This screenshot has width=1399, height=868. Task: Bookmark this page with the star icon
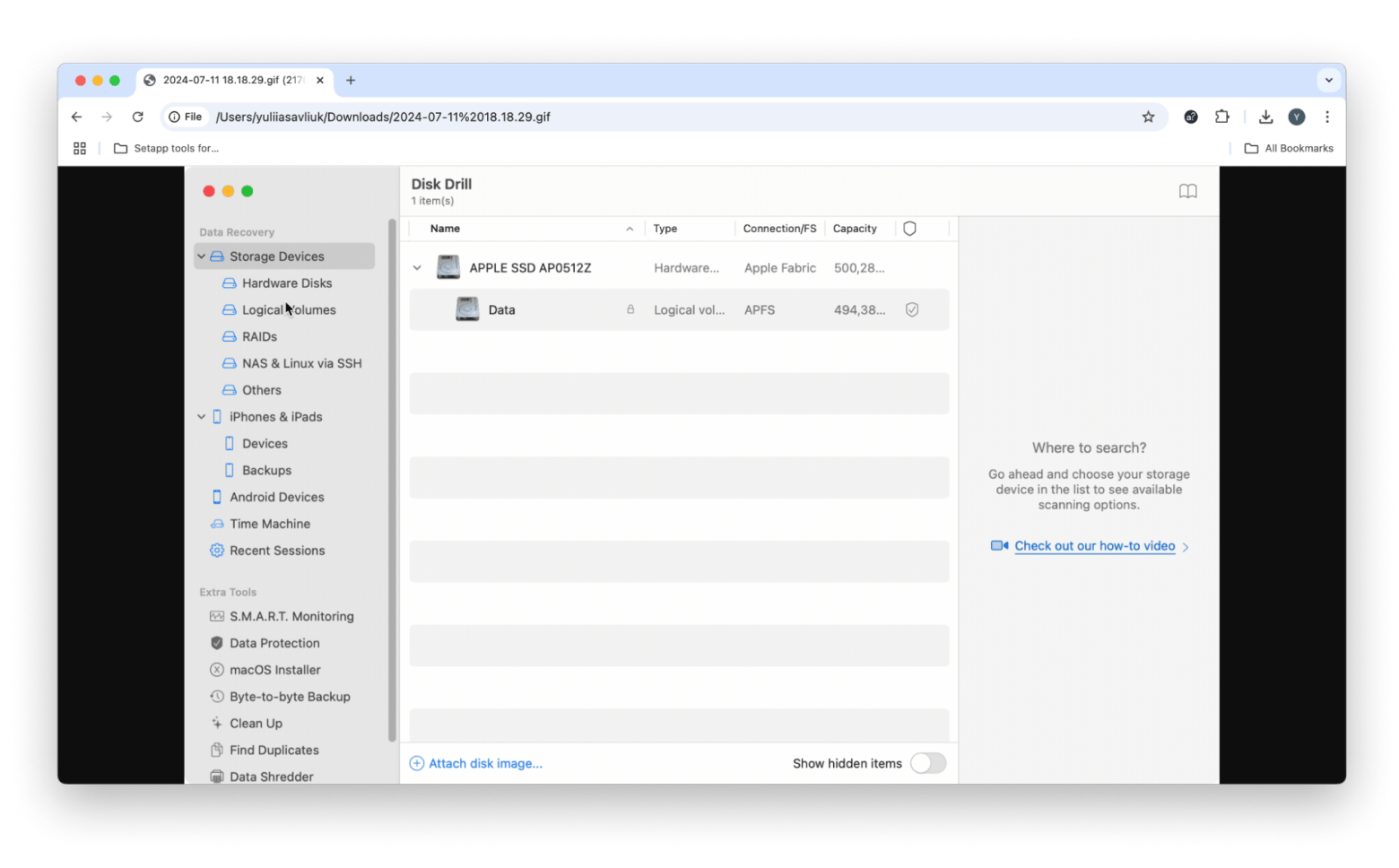[x=1148, y=117]
